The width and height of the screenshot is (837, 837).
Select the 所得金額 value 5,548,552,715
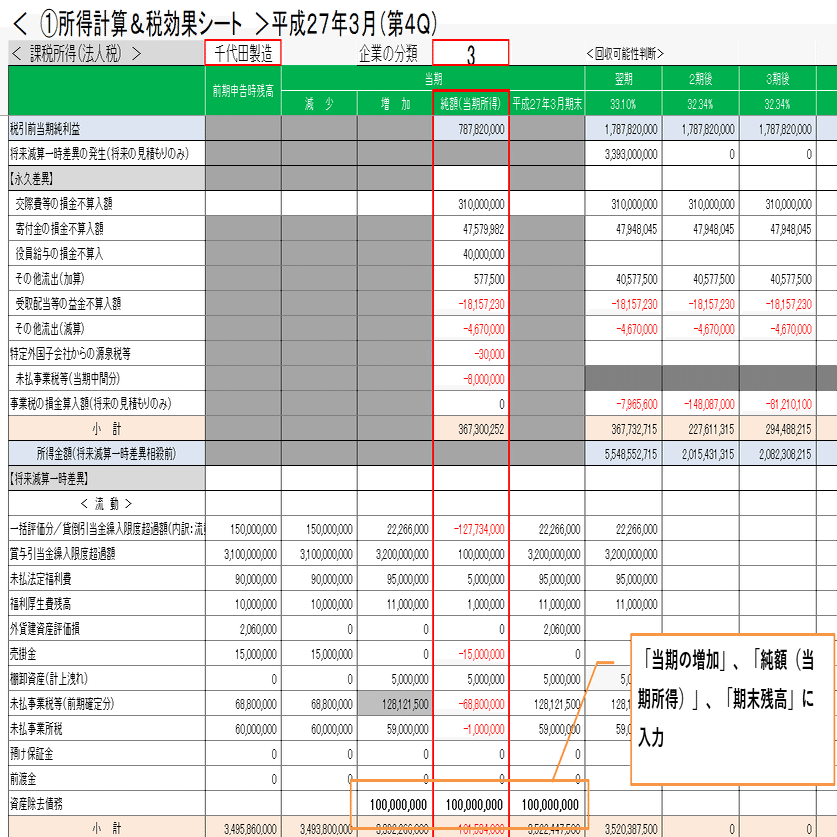tap(623, 454)
